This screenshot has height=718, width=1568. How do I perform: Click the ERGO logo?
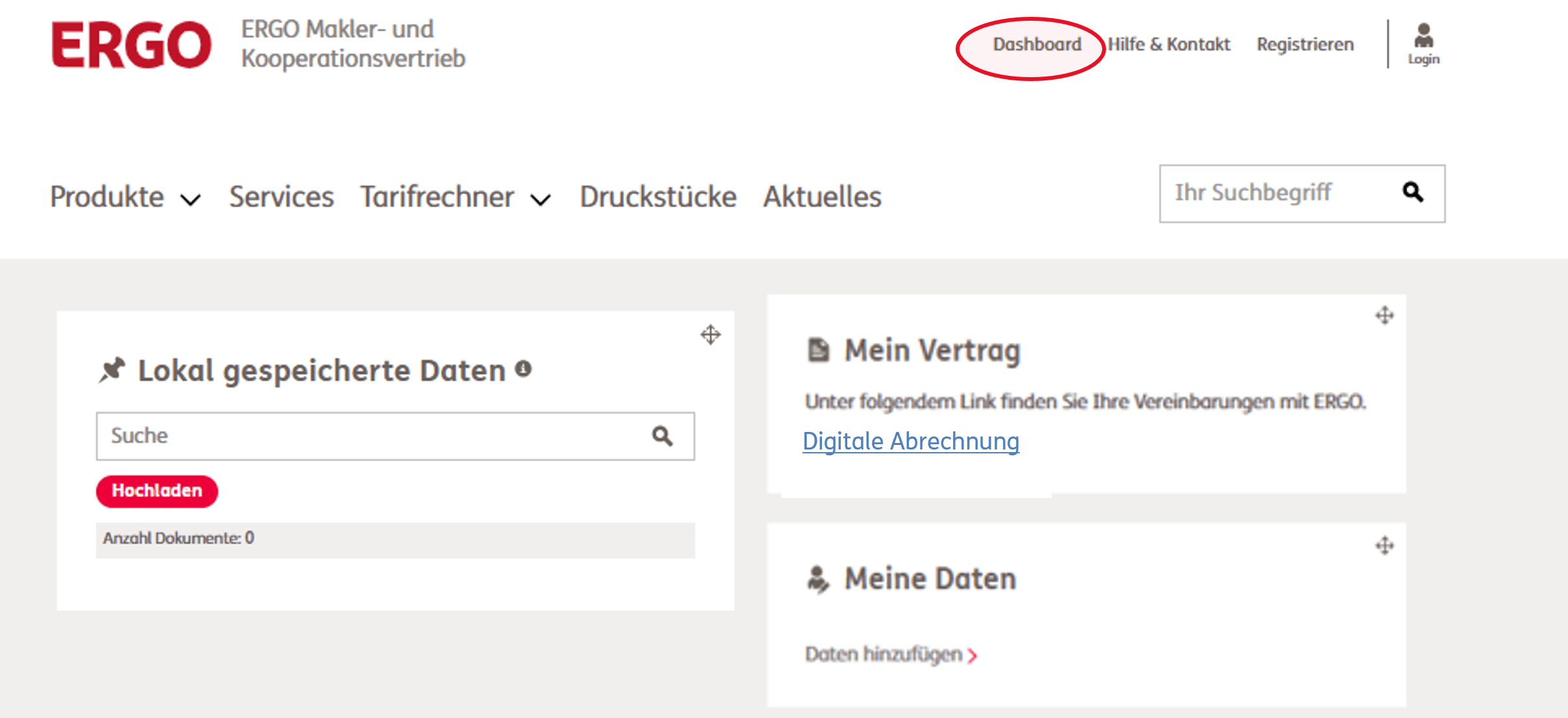[131, 45]
